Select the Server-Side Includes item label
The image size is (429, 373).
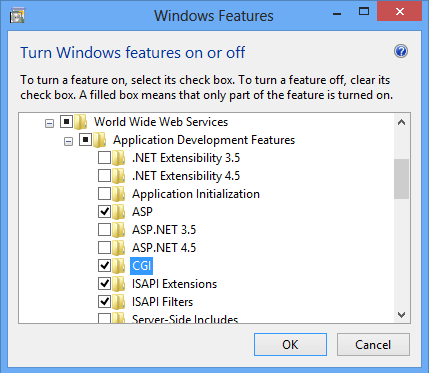point(185,319)
